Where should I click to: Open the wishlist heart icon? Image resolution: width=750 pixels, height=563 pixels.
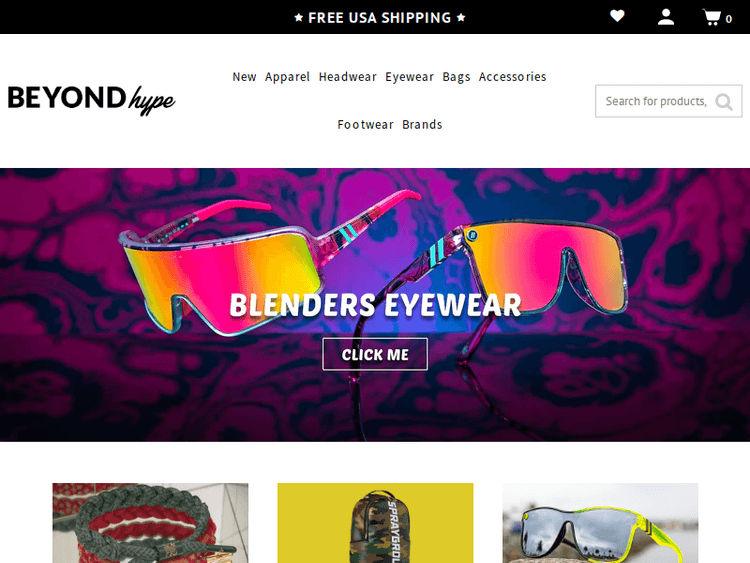(x=617, y=16)
